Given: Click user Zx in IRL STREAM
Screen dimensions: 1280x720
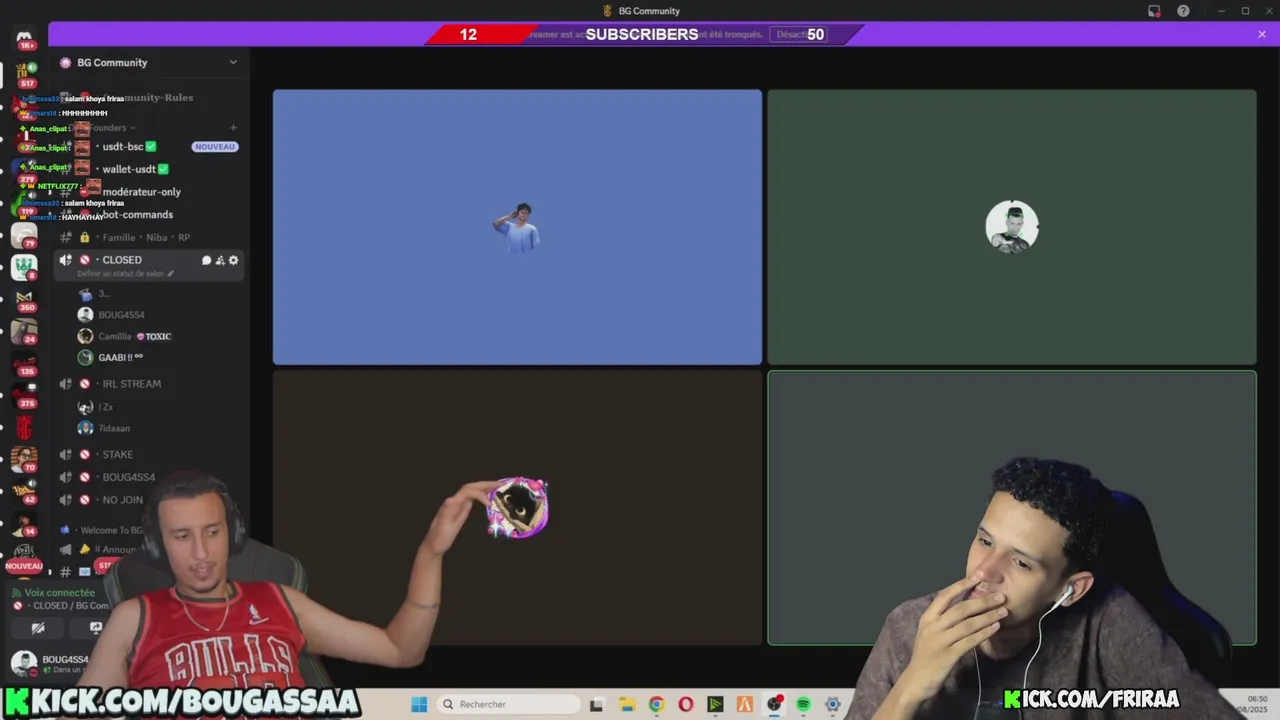Looking at the screenshot, I should click(105, 407).
